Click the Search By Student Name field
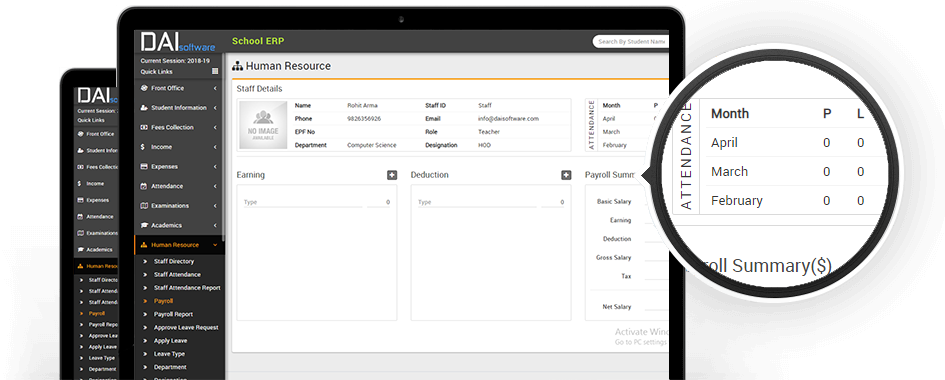Viewport: 945px width, 380px height. coord(631,42)
